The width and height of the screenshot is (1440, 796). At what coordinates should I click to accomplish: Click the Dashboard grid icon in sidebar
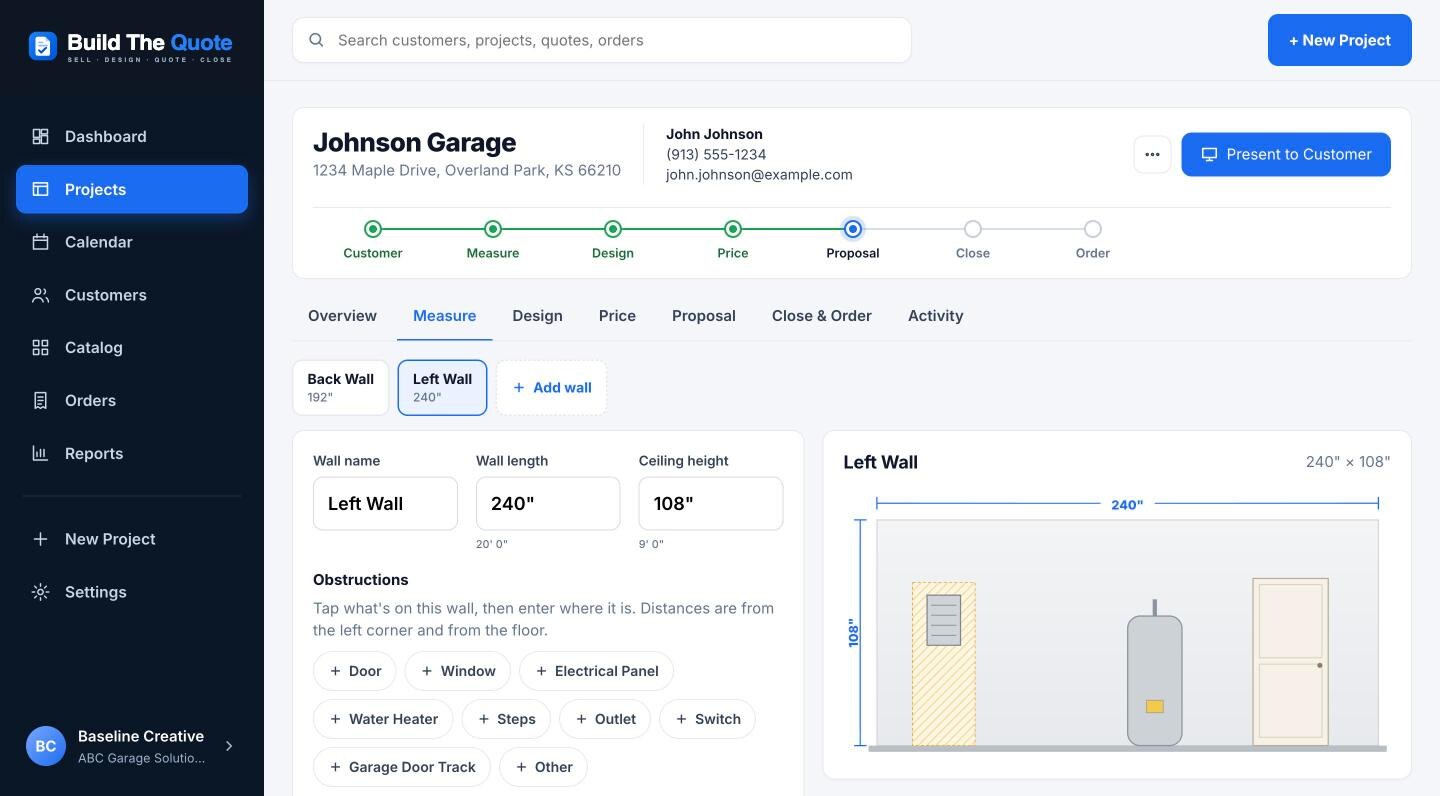[x=40, y=136]
